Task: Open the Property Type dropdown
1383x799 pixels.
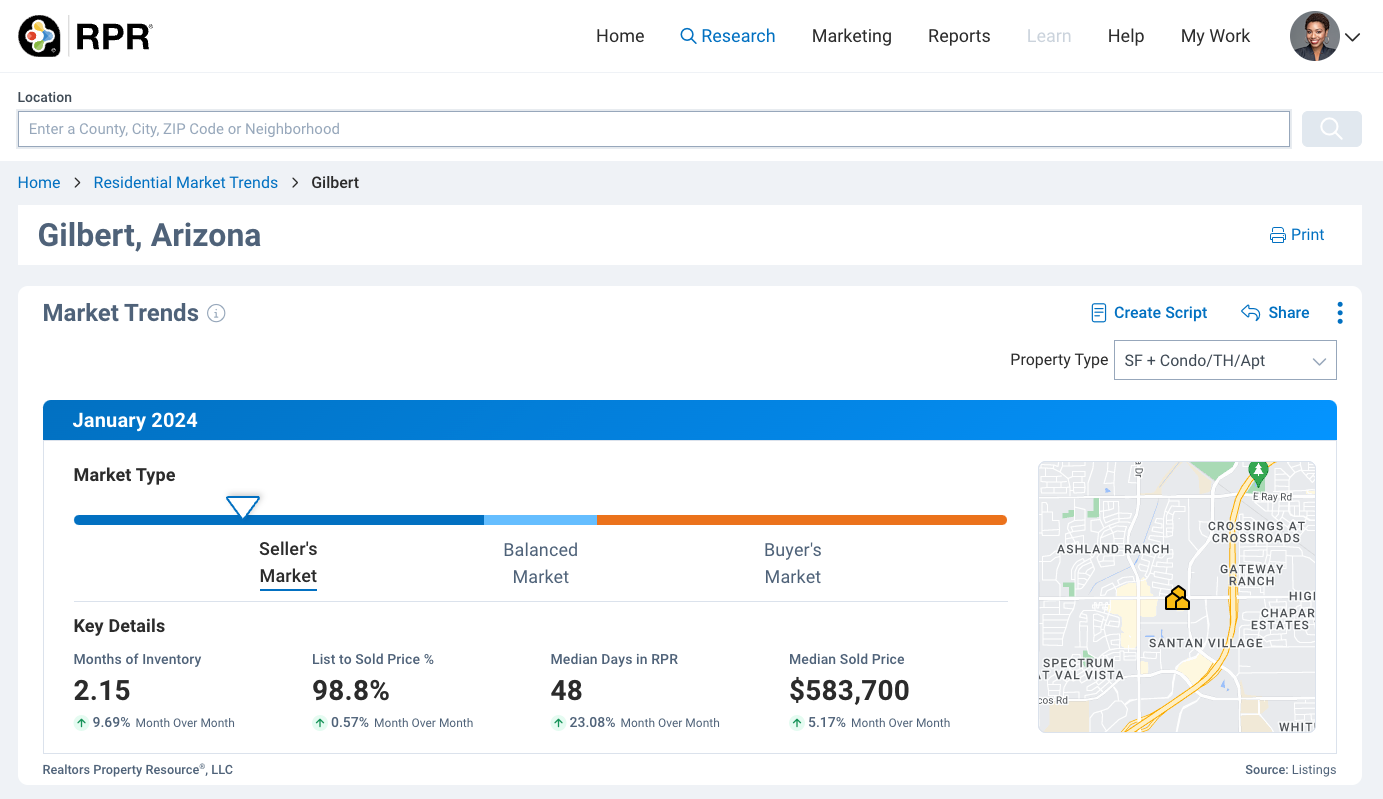Action: click(1225, 361)
